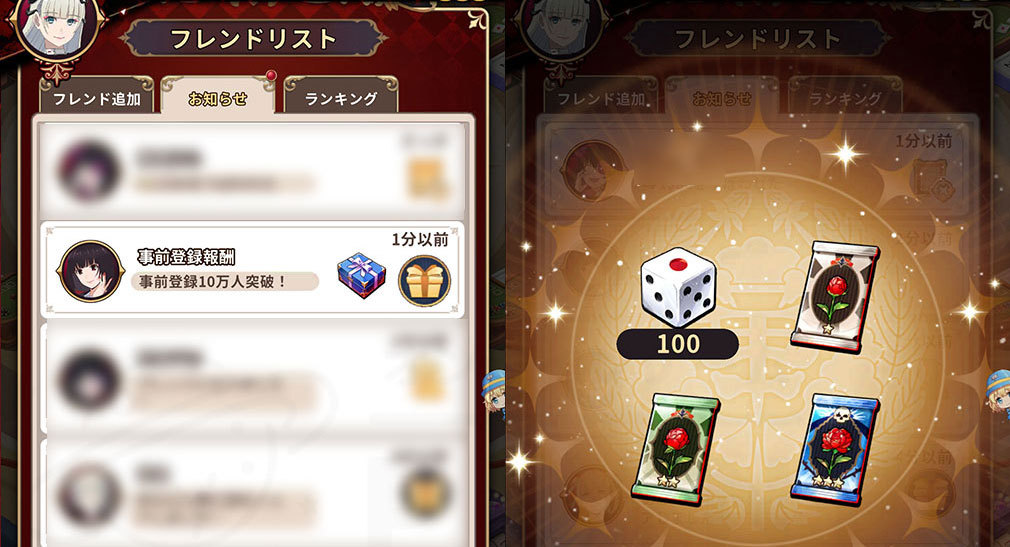Click the フレンドリスト title banner on left panel
This screenshot has width=1010, height=547.
253,39
